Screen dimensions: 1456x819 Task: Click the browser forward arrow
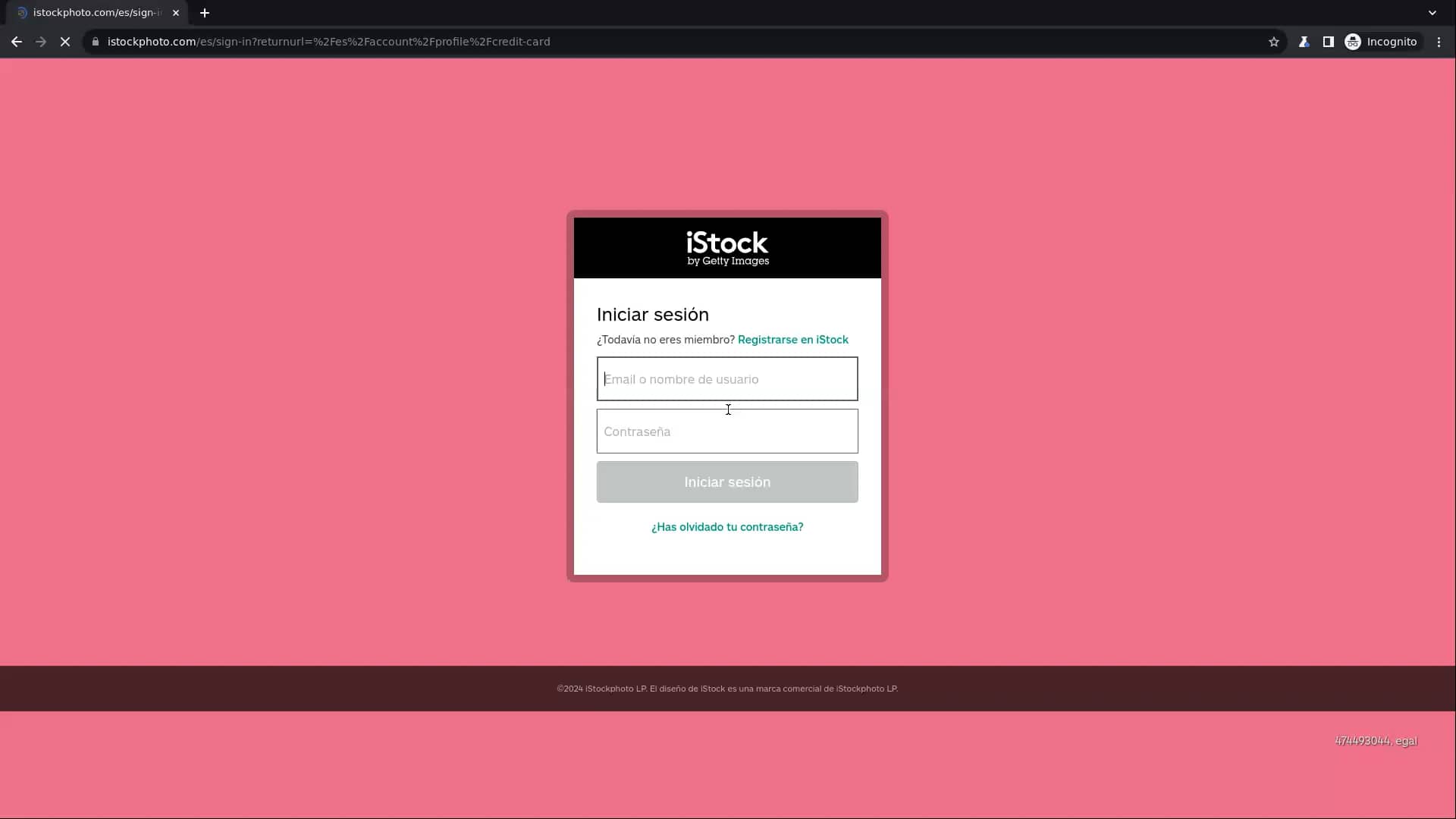[41, 42]
